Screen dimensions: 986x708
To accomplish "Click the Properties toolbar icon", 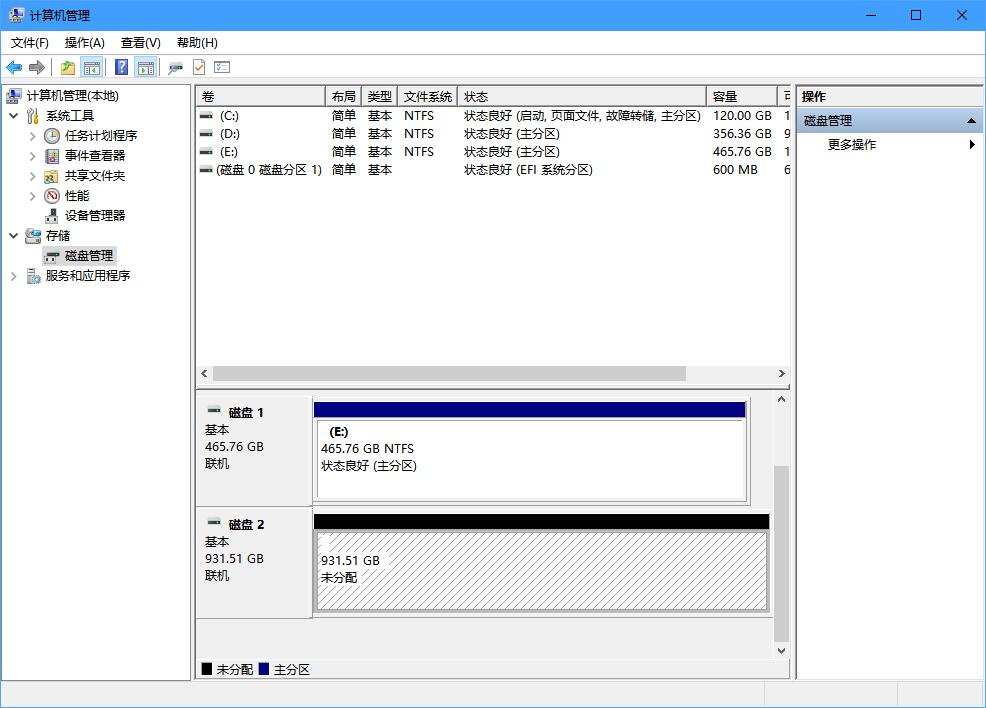I will pyautogui.click(x=175, y=67).
